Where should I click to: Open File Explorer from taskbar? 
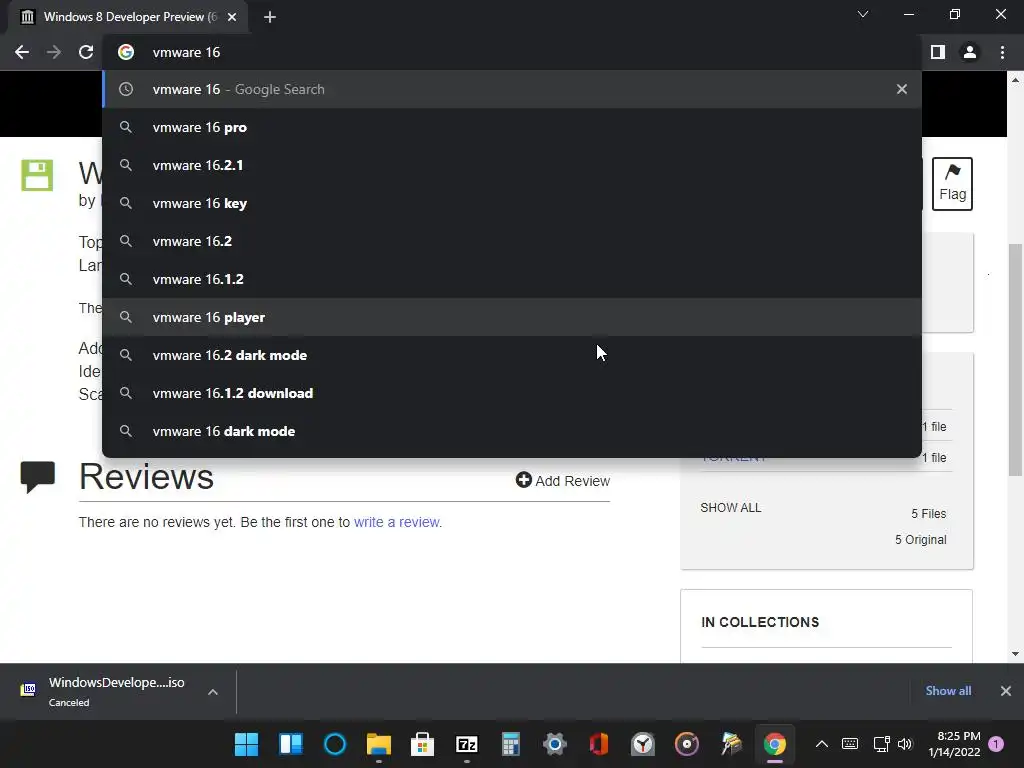[x=379, y=744]
